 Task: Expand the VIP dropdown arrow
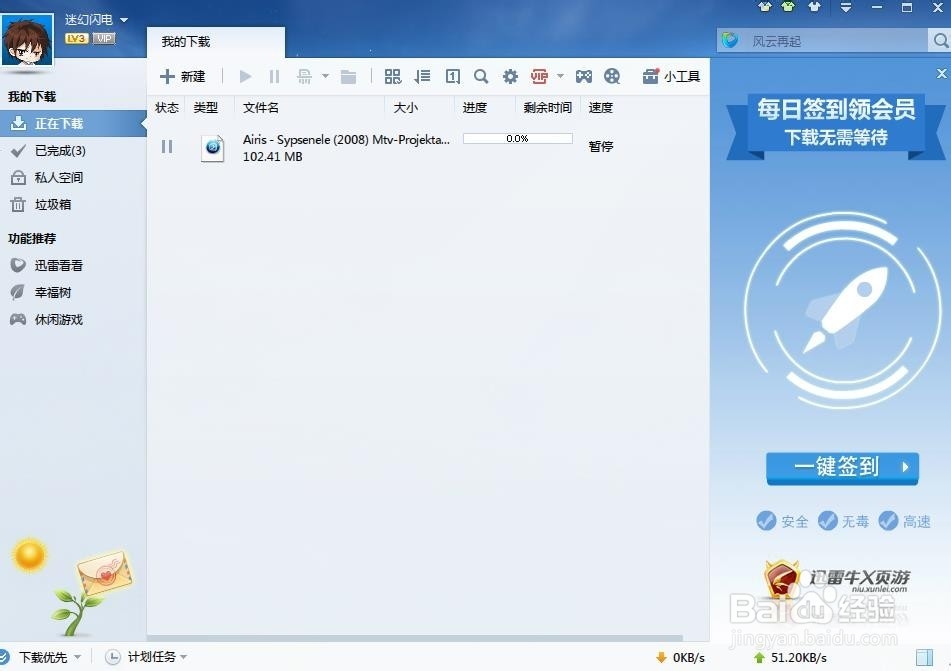558,76
